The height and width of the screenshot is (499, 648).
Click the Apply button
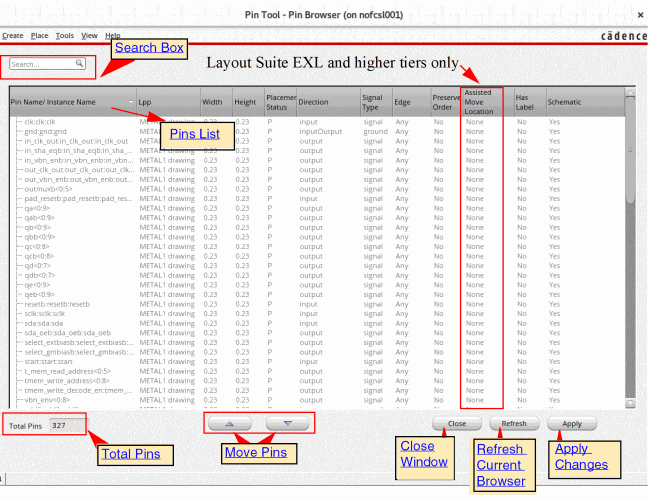572,423
